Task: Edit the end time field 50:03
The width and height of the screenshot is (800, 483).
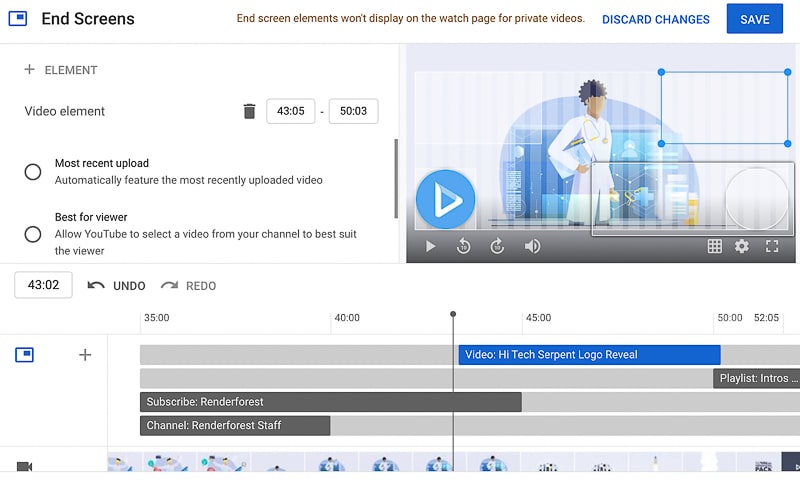Action: coord(354,111)
